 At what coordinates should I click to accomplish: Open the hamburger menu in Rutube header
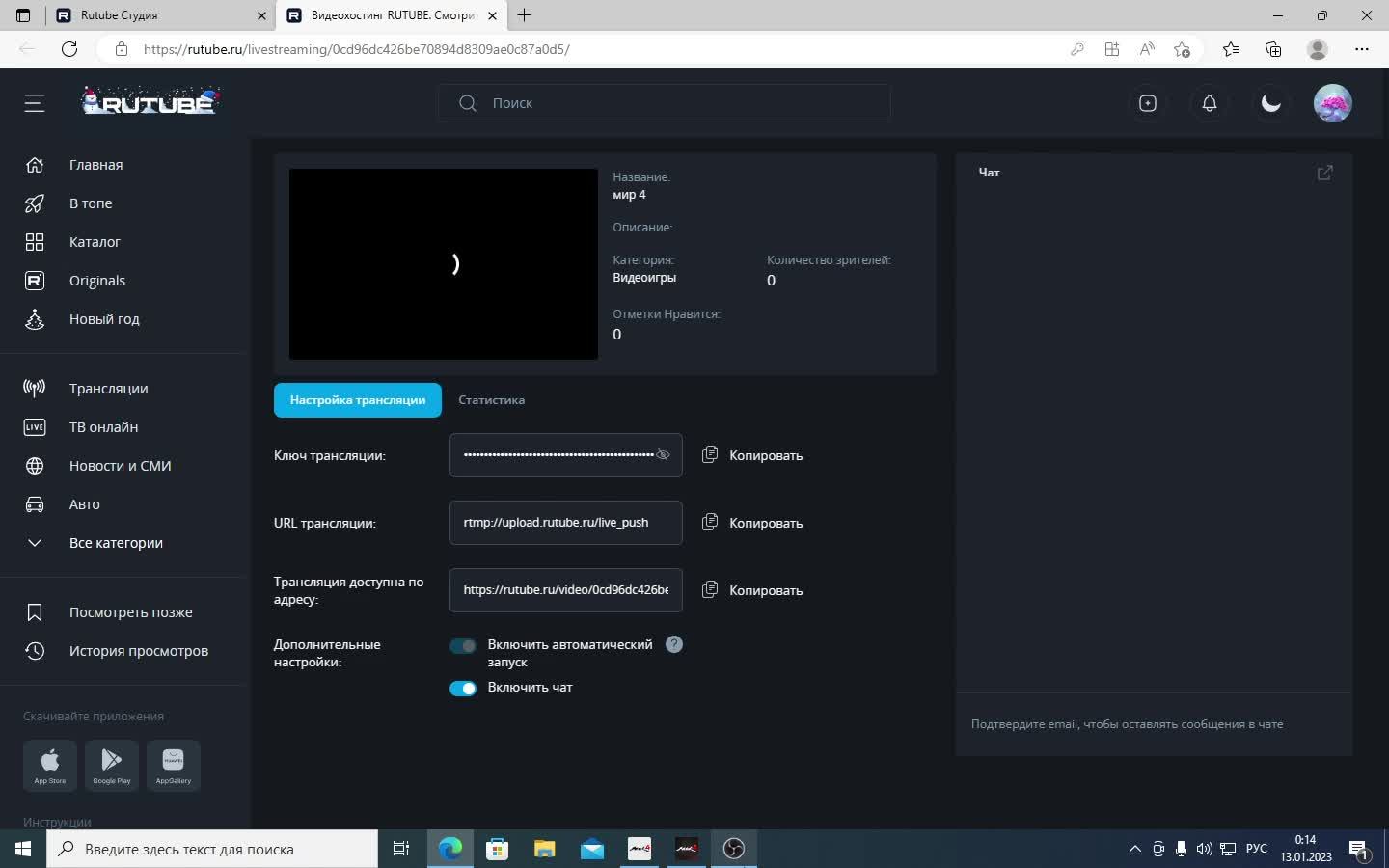(x=35, y=103)
